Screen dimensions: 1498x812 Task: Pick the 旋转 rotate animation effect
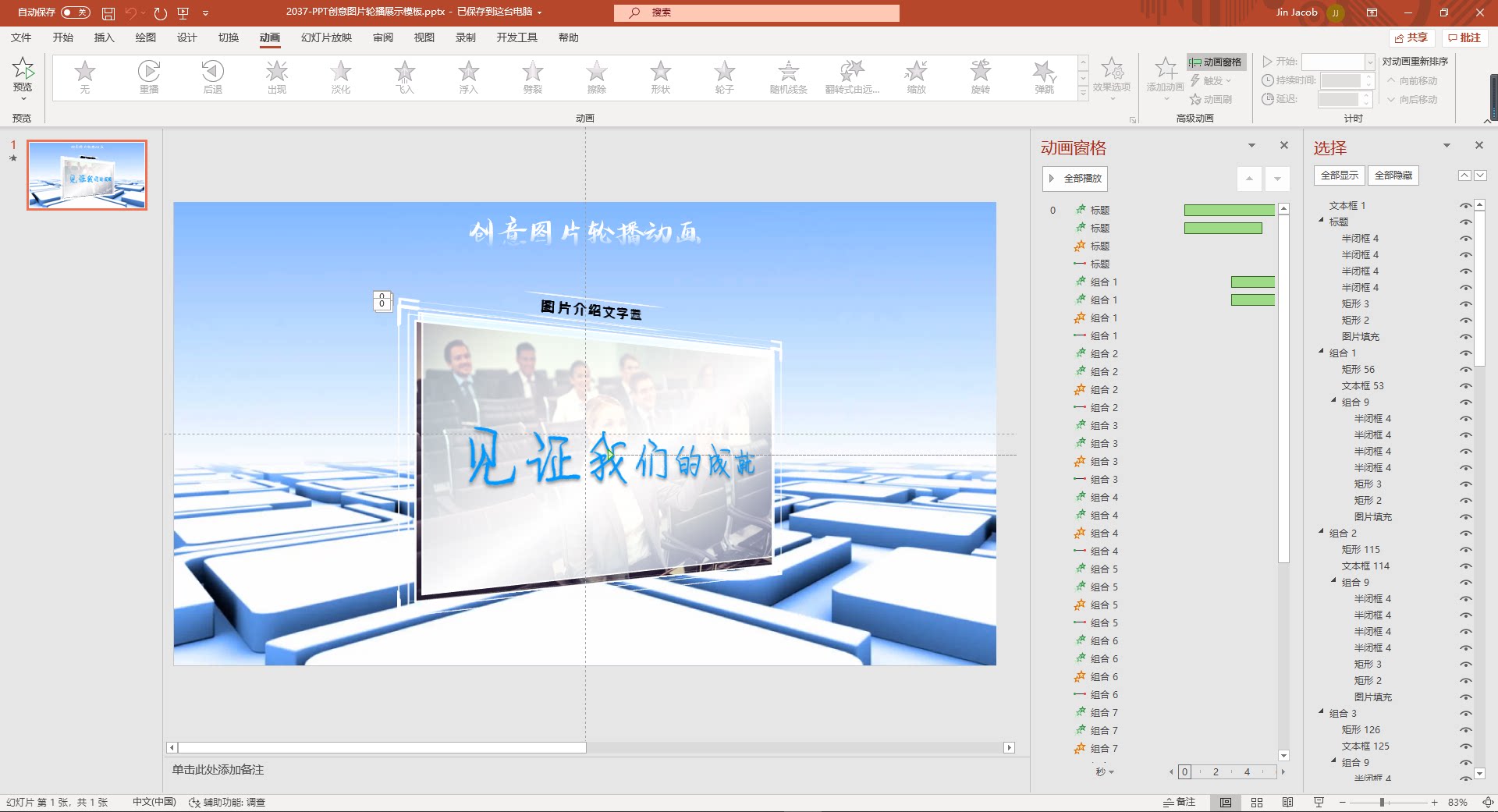pyautogui.click(x=981, y=77)
